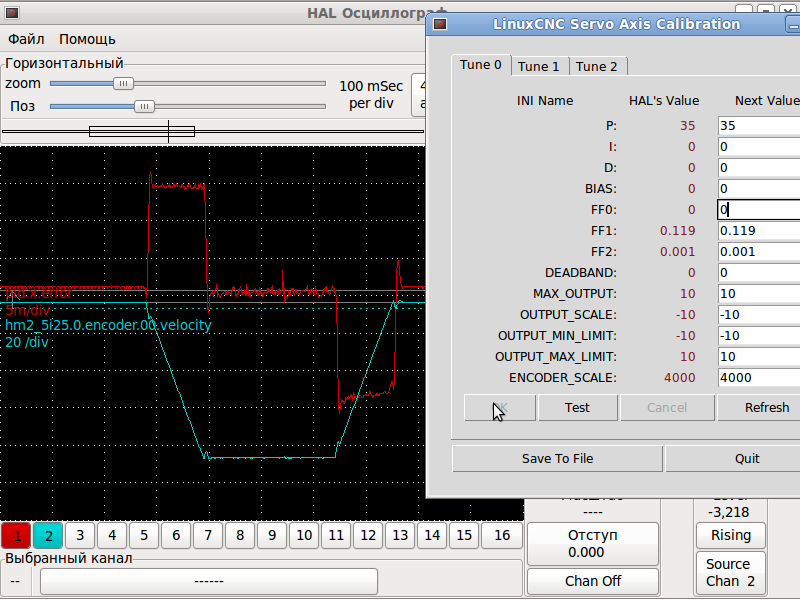The width and height of the screenshot is (800, 600).
Task: Switch to the Tune 0 tab
Action: [x=481, y=65]
